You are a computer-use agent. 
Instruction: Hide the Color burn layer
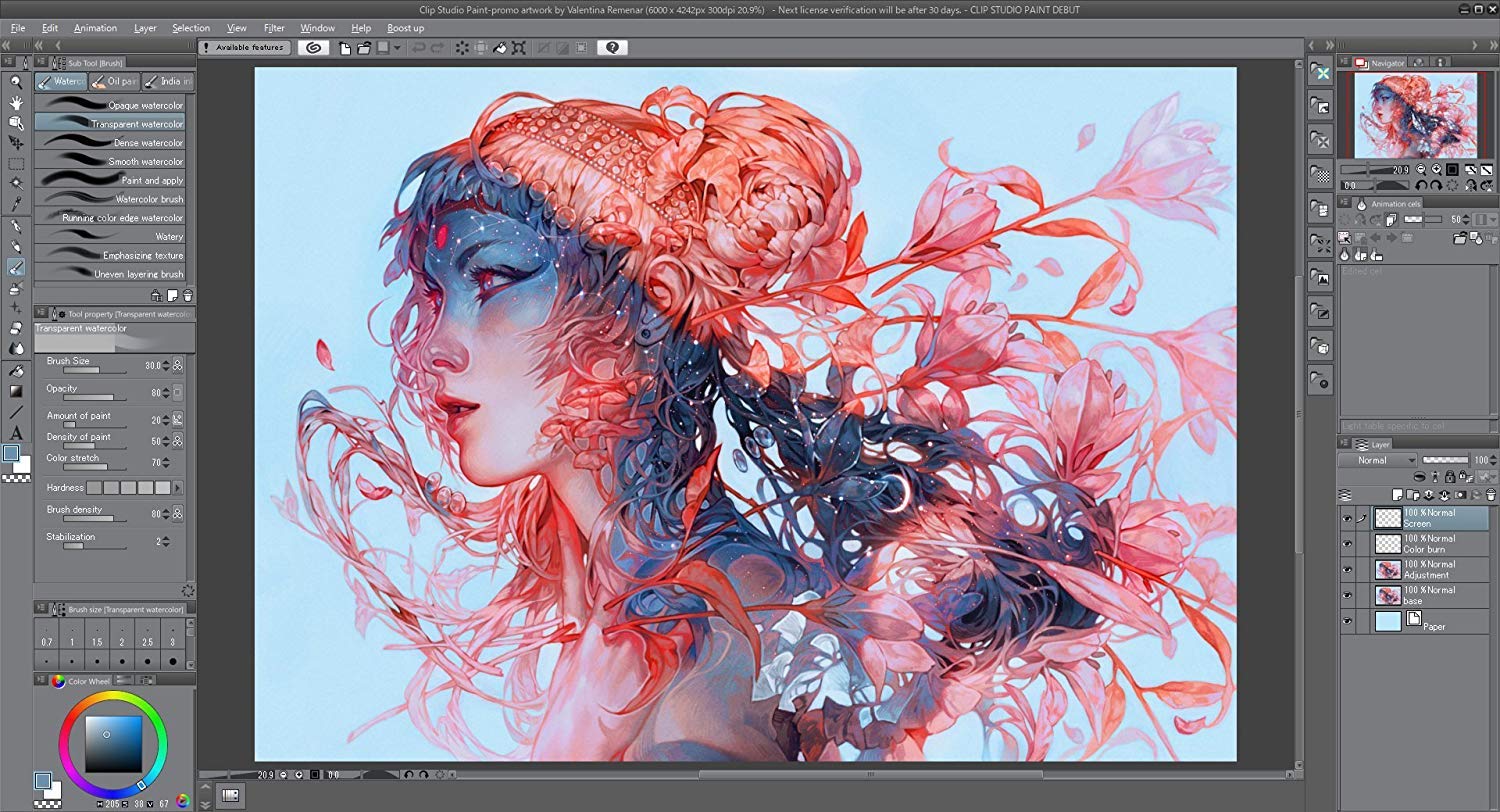(1349, 543)
